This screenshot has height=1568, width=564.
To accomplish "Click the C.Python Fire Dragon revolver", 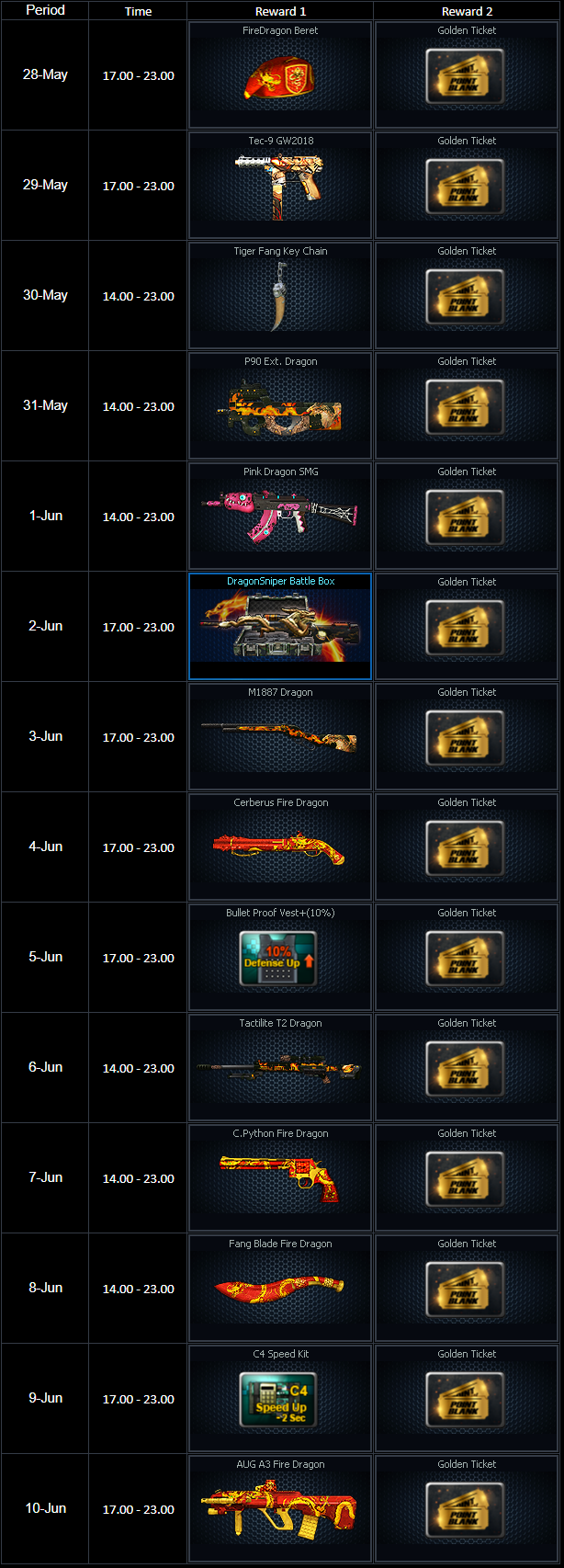I will click(280, 1178).
